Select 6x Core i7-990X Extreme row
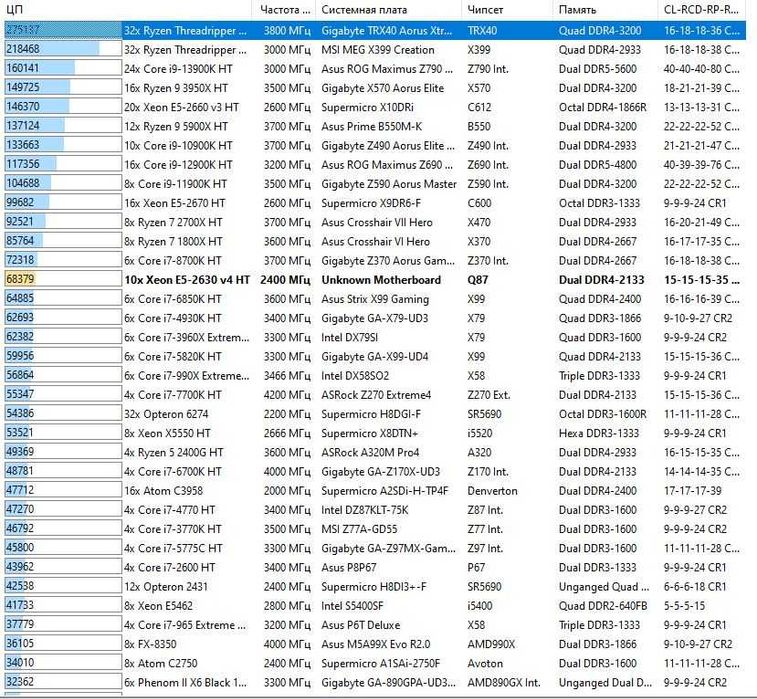Viewport: 757px width, 699px height. [375, 376]
